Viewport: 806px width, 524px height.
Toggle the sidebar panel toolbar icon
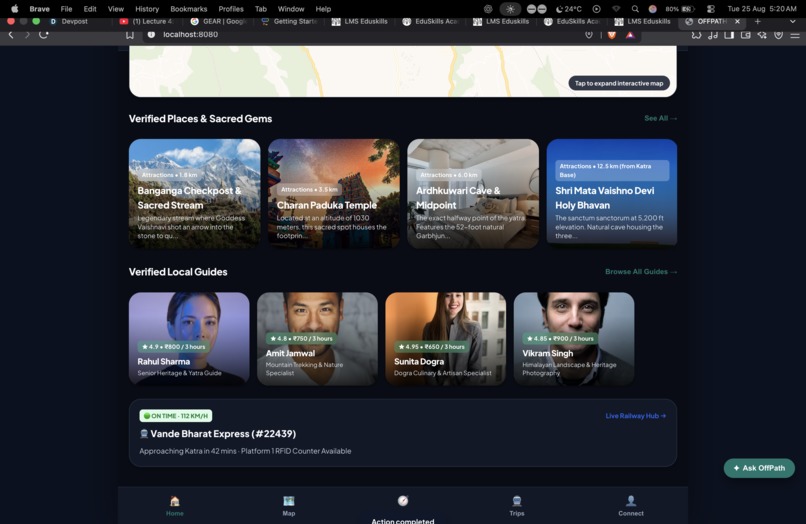pyautogui.click(x=729, y=35)
